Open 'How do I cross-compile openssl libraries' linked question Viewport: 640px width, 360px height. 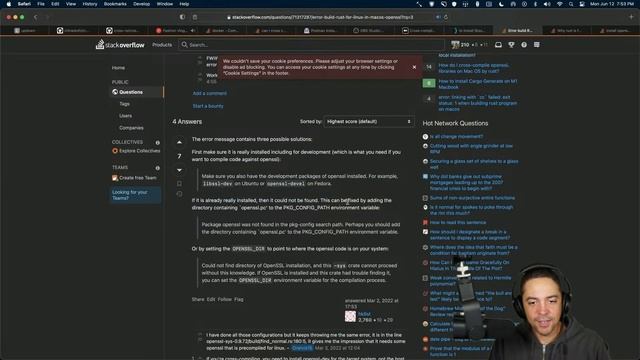[473, 68]
